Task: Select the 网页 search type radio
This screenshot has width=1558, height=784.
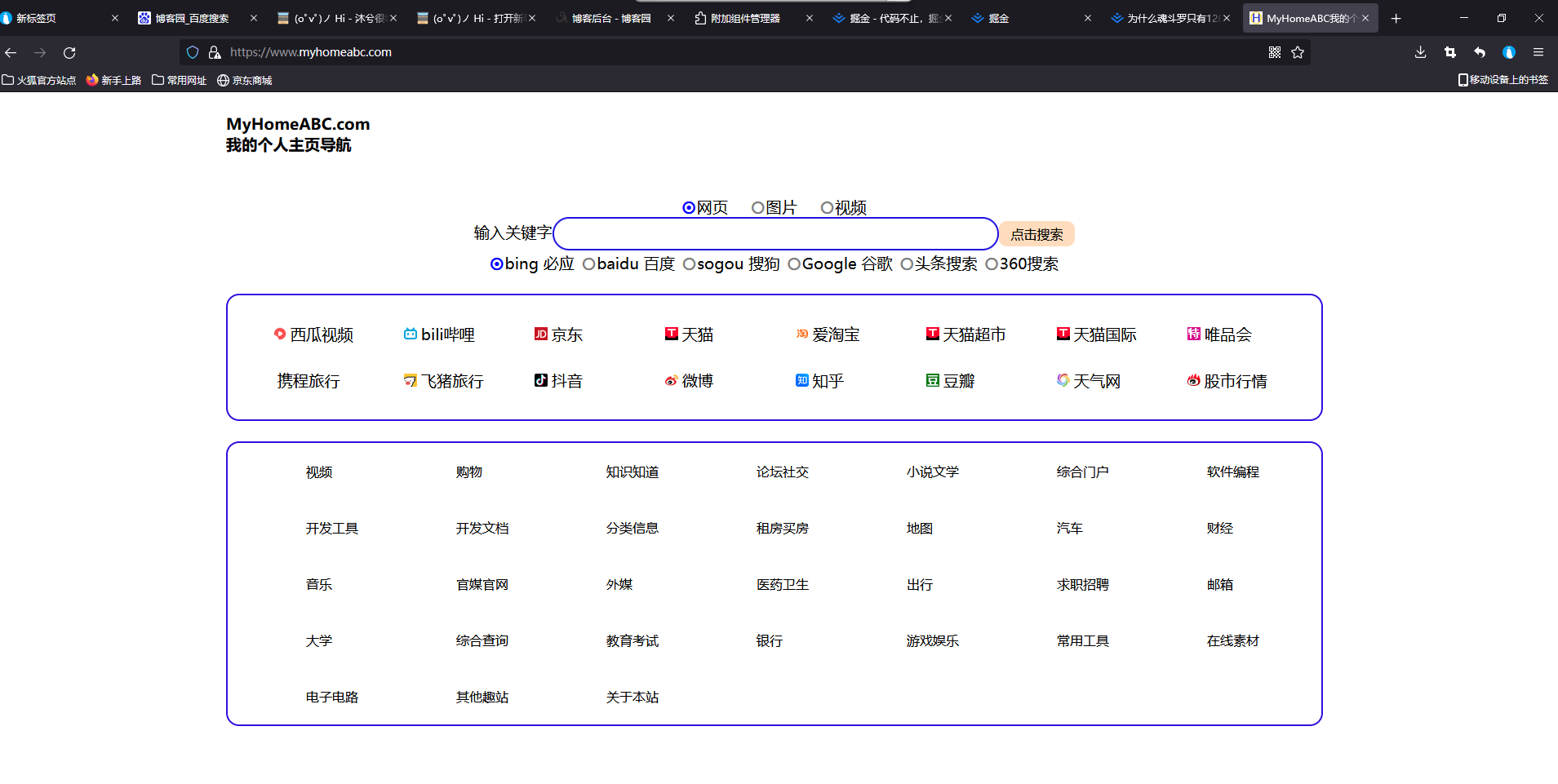Action: [x=689, y=208]
